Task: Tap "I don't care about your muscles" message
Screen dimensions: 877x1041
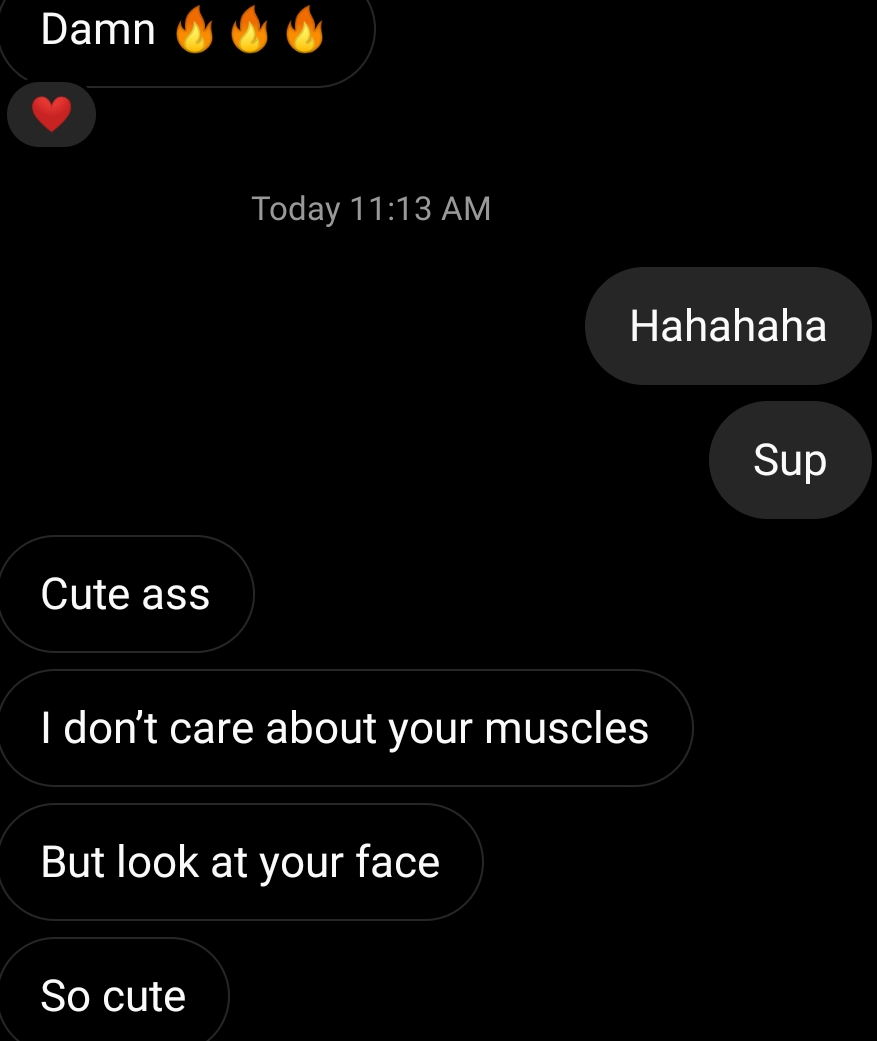Action: tap(346, 728)
